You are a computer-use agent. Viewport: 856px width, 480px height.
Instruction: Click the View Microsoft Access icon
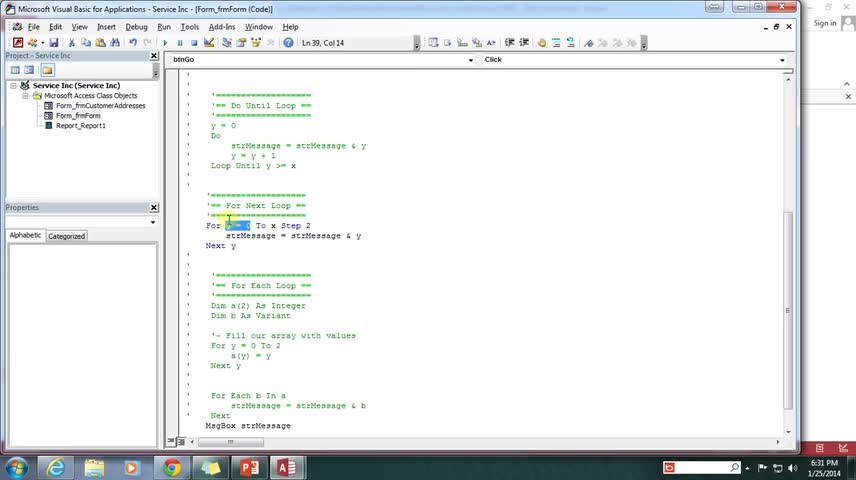pos(18,43)
